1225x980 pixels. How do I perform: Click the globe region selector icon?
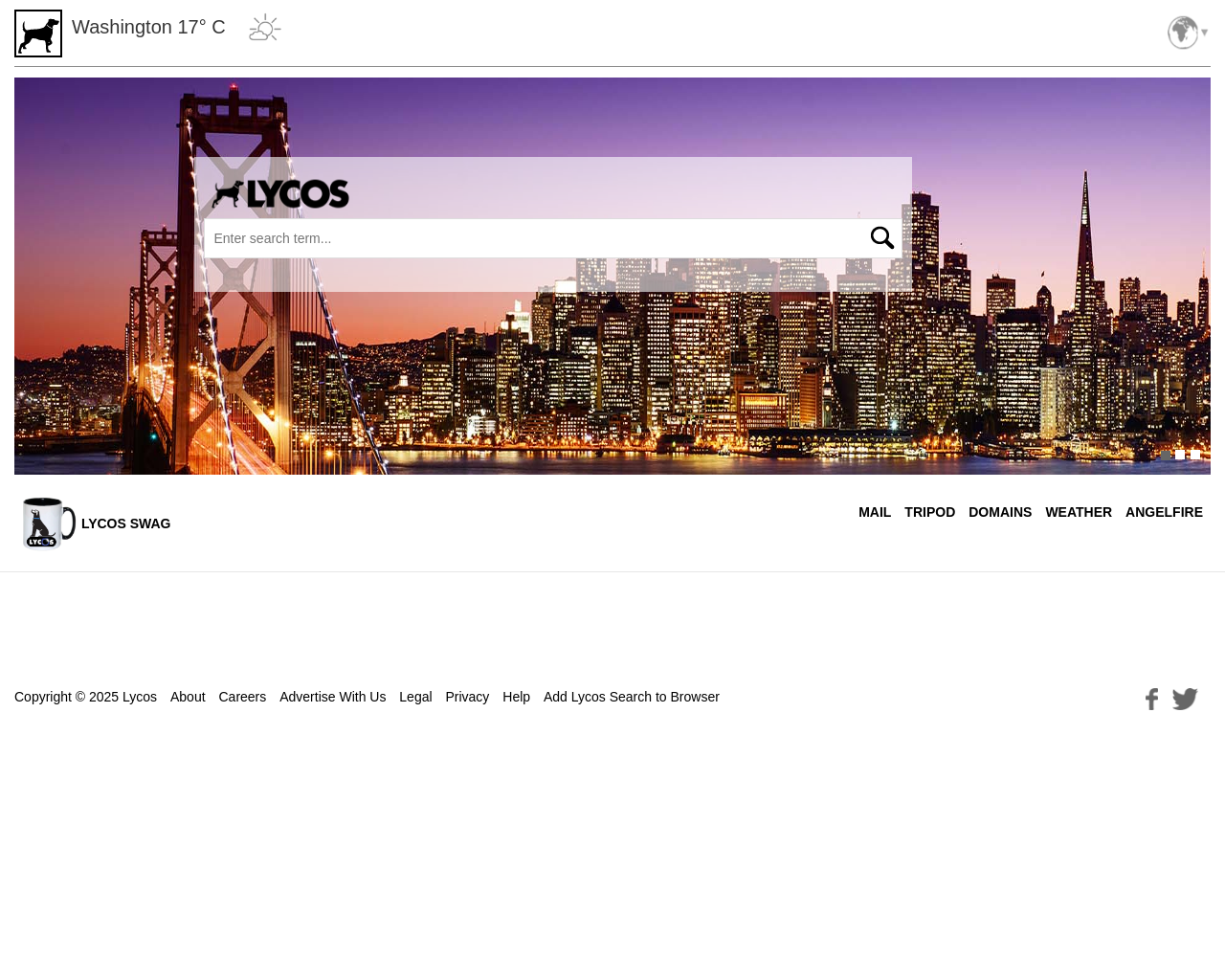(x=1183, y=33)
